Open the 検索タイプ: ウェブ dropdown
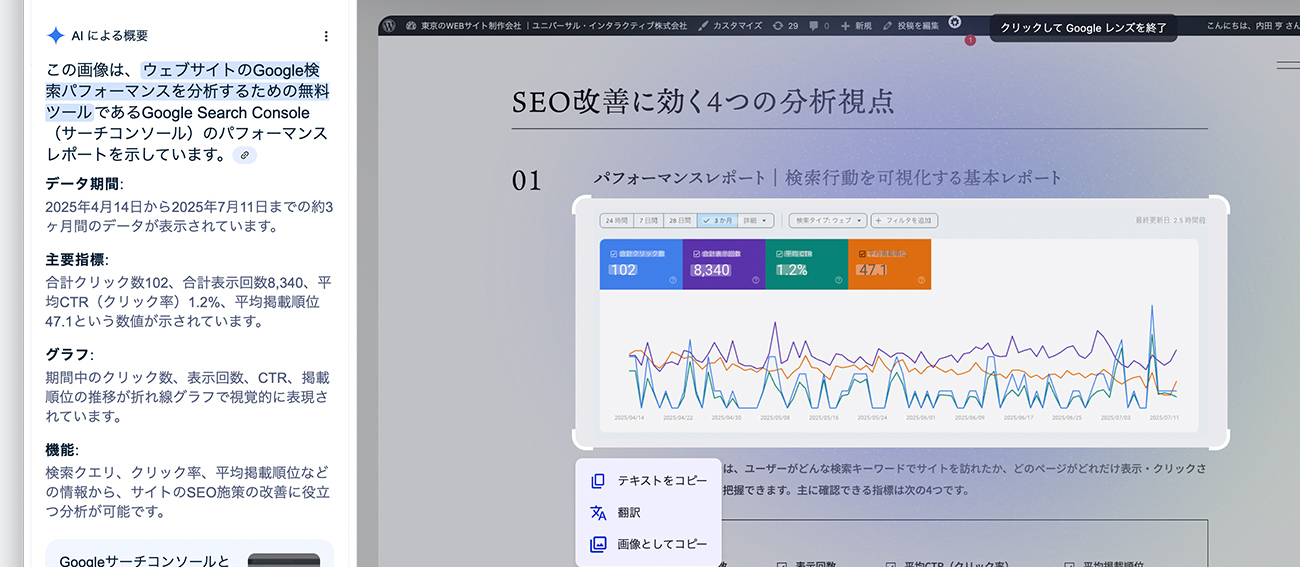This screenshot has width=1300, height=567. [x=828, y=220]
